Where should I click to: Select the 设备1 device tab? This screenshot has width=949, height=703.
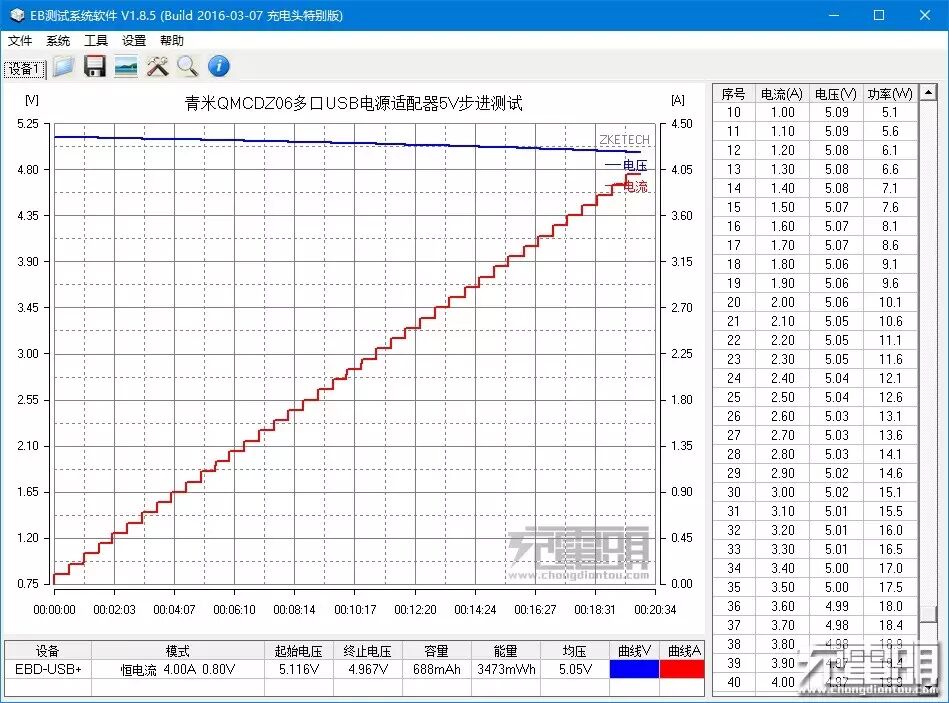(25, 69)
